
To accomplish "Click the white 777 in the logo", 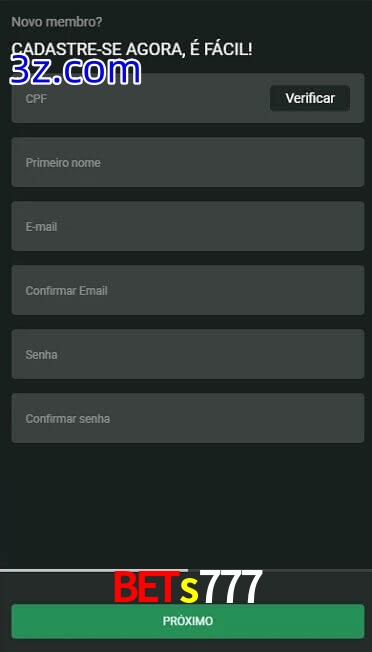I will pos(233,587).
